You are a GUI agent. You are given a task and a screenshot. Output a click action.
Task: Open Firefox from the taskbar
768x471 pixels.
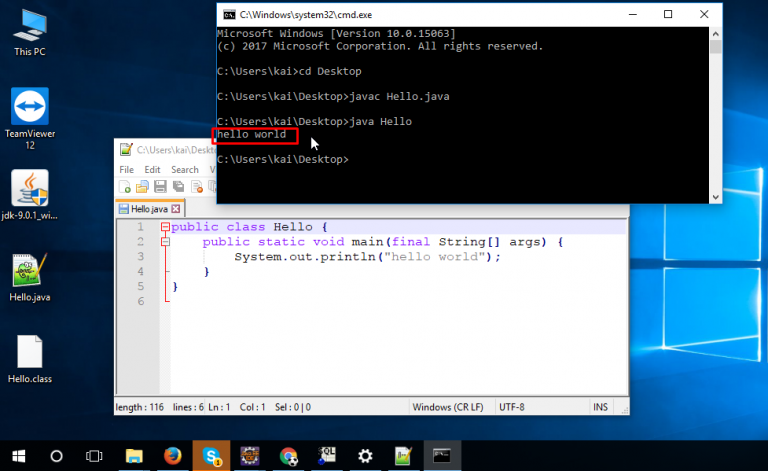pos(171,456)
